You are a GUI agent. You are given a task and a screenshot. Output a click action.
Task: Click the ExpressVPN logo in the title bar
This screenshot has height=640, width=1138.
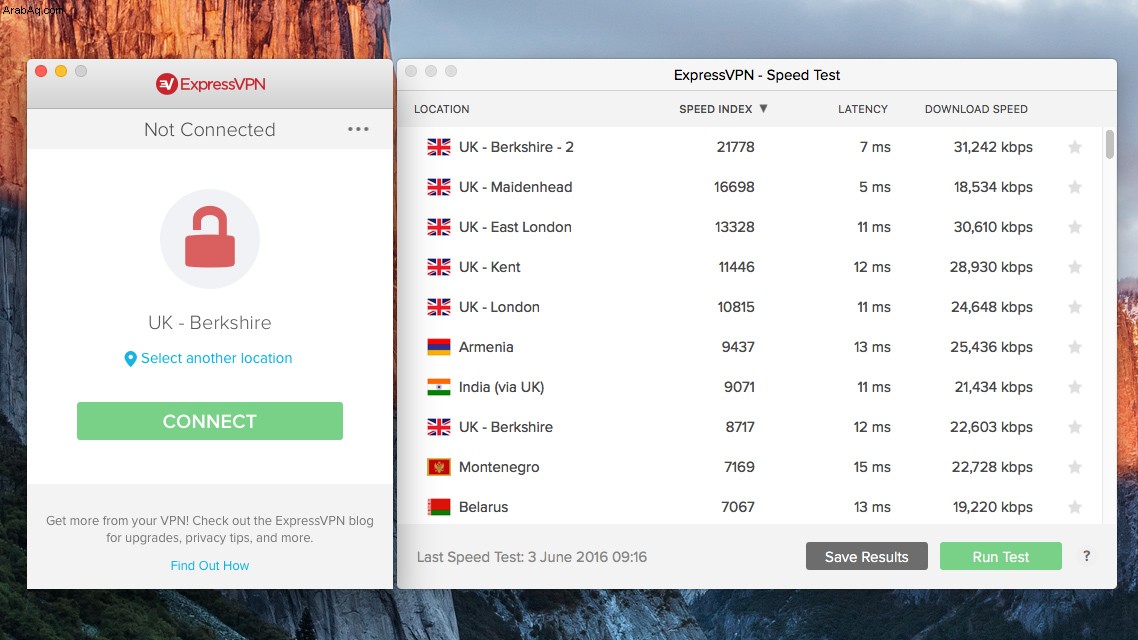(210, 84)
